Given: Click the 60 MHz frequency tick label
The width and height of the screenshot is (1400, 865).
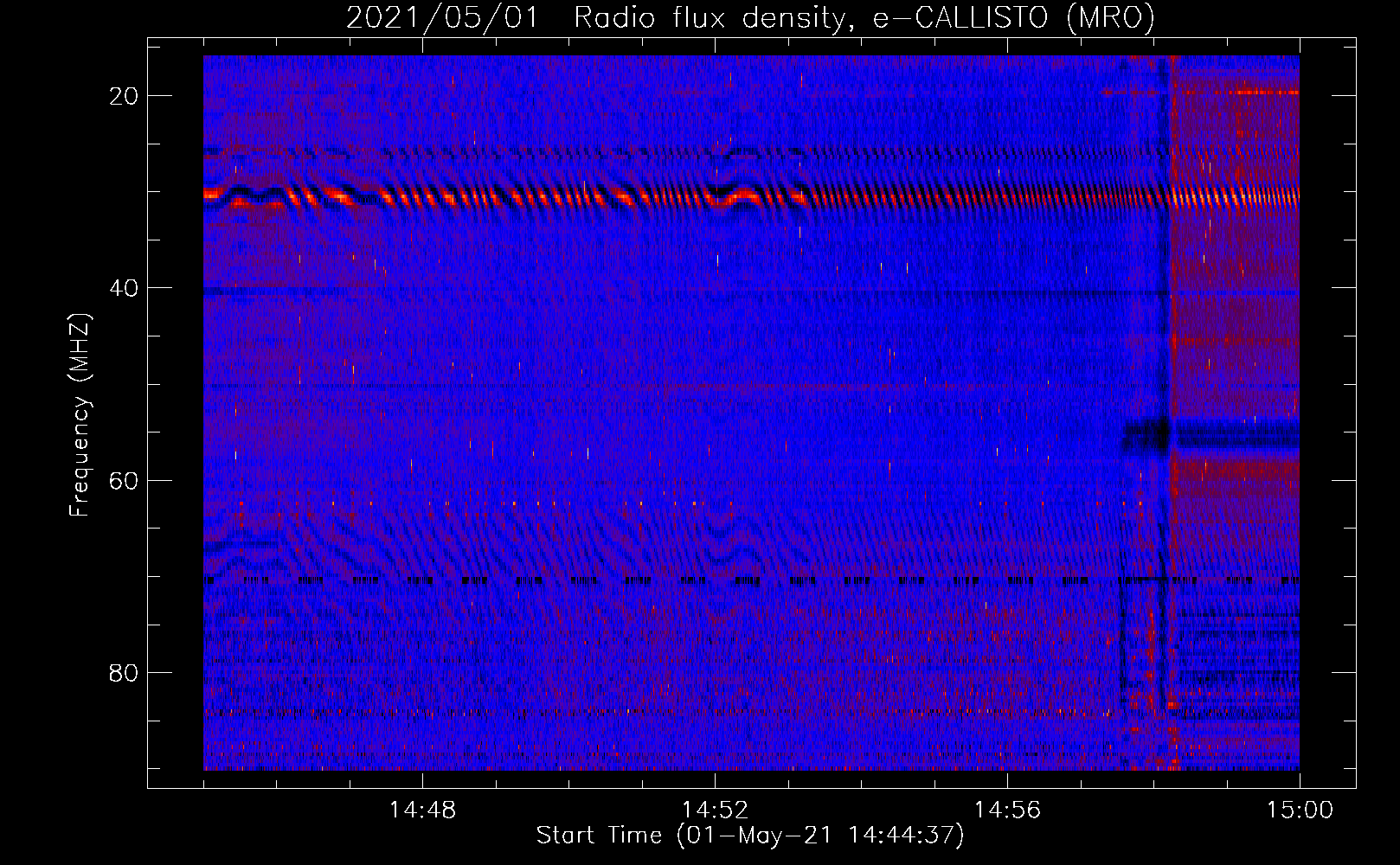Looking at the screenshot, I should [124, 480].
